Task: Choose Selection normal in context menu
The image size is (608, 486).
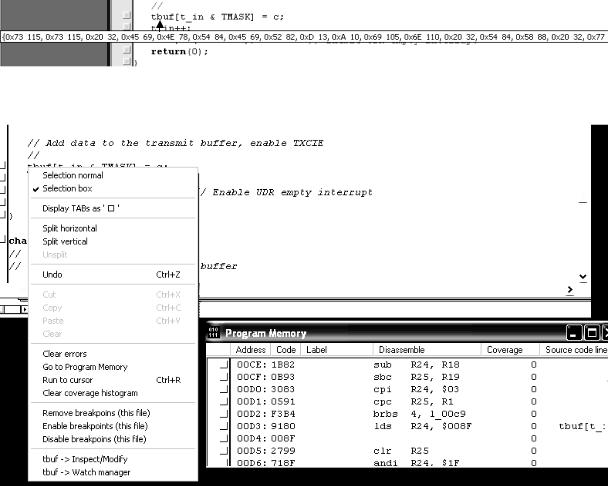Action: coord(73,175)
